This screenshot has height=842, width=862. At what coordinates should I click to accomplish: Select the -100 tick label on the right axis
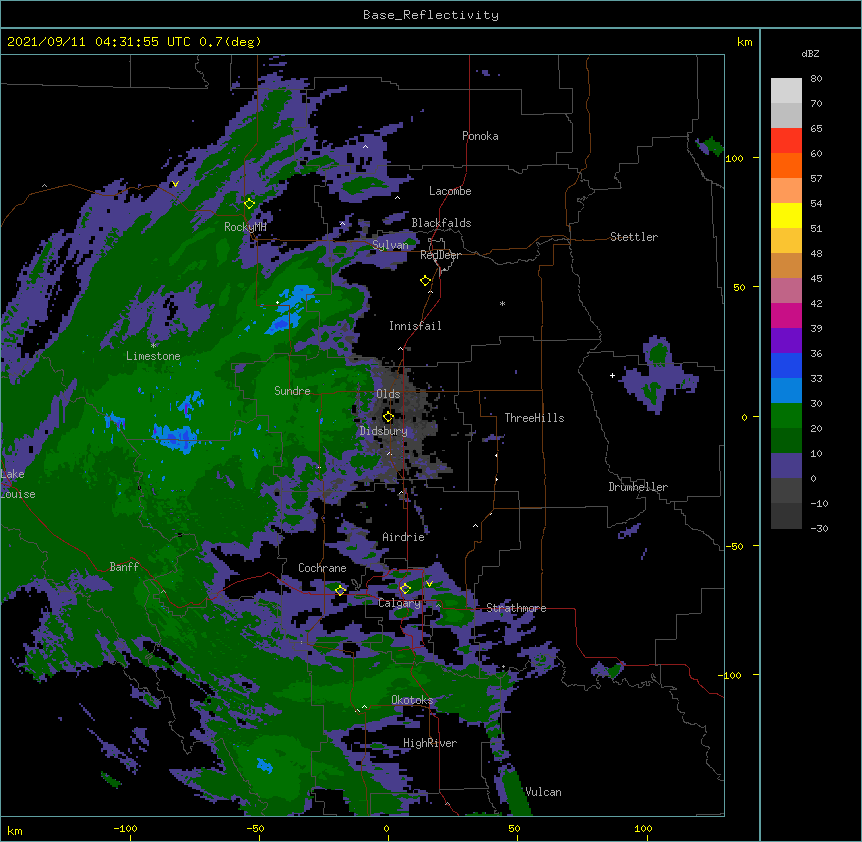(x=731, y=675)
